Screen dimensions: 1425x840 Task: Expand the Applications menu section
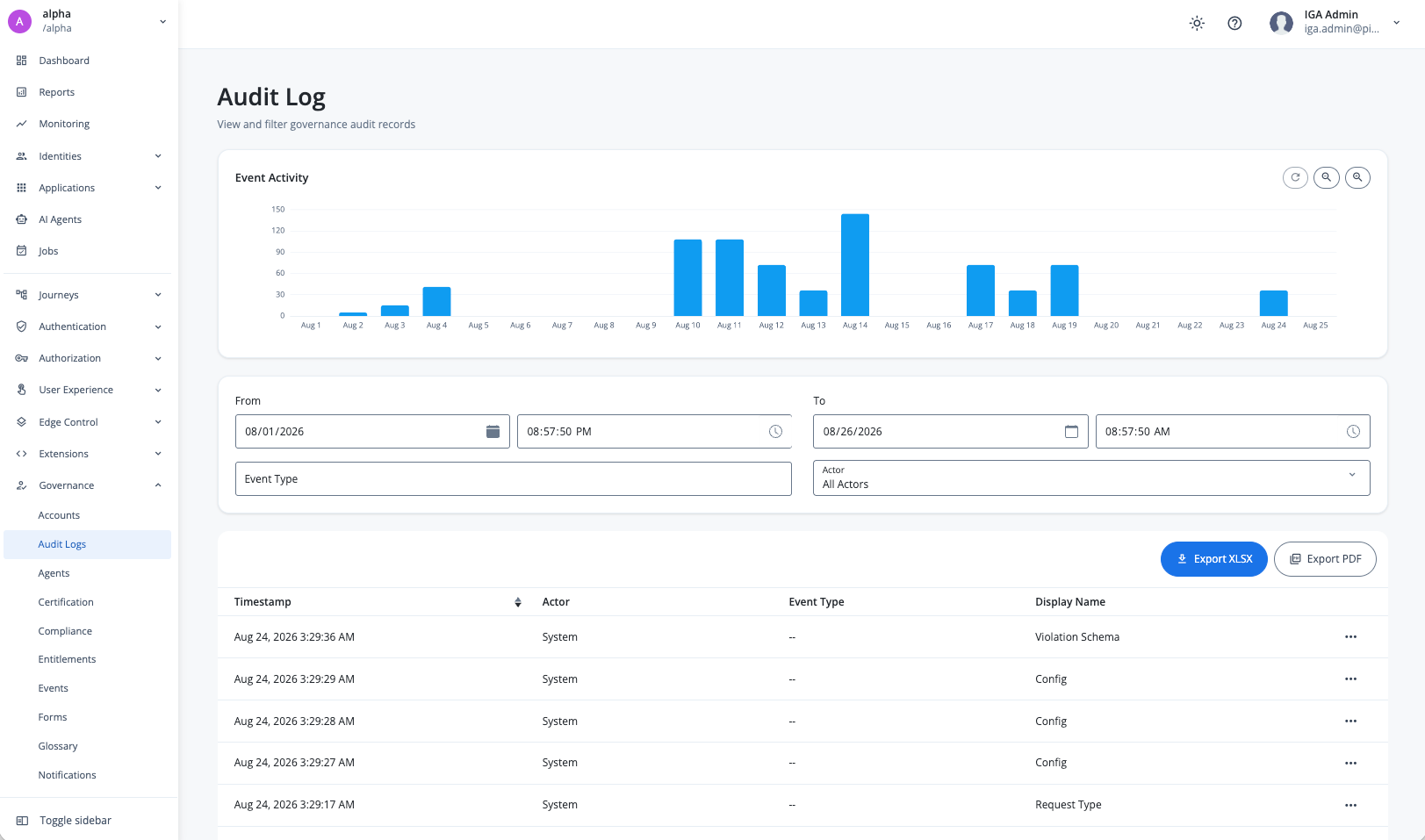[x=89, y=188]
